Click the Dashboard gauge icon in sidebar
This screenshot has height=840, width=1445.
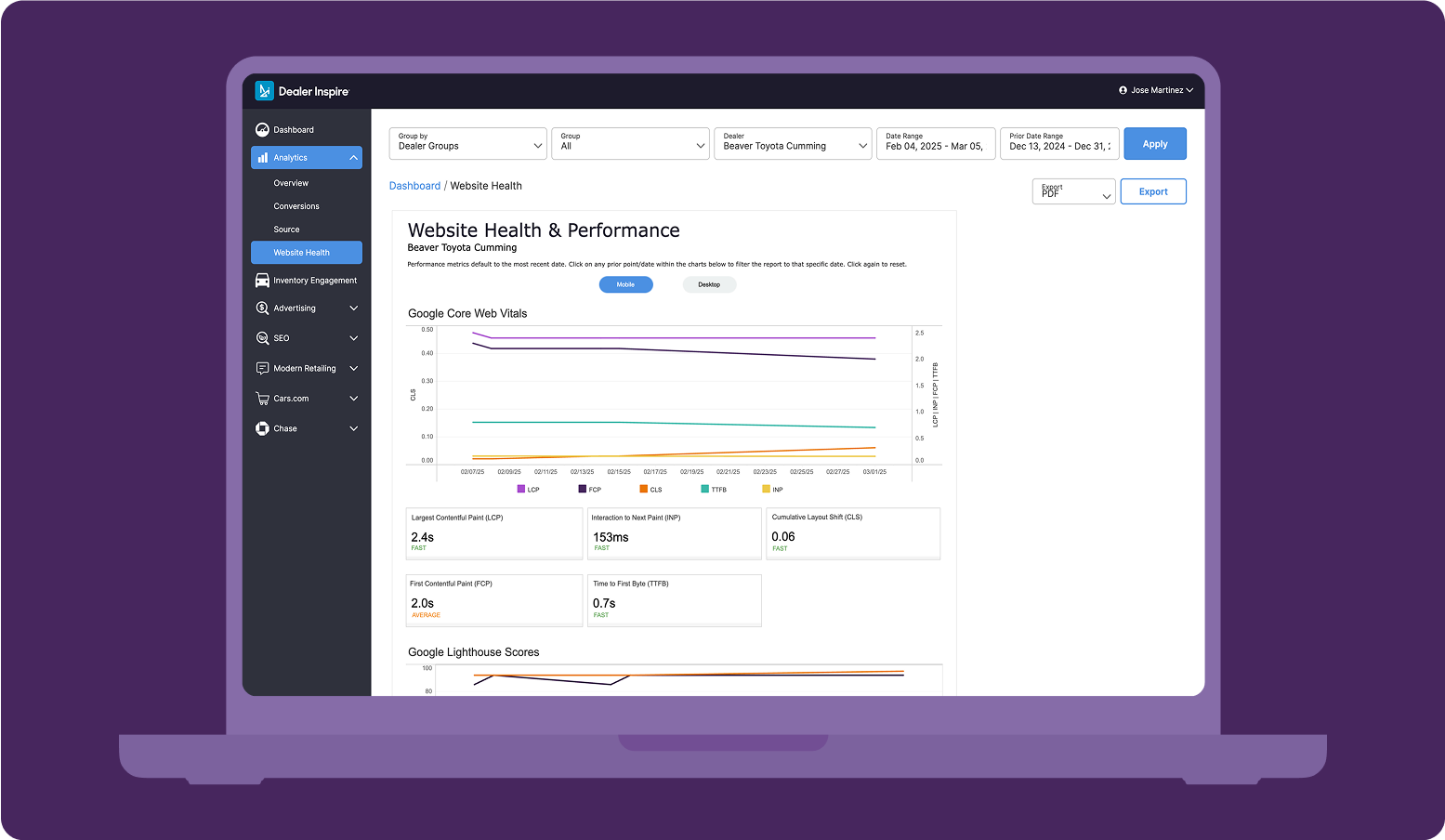(x=262, y=130)
